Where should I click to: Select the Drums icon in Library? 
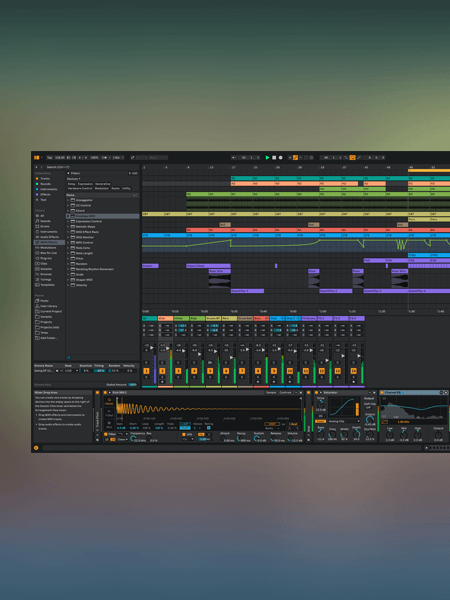point(37,227)
